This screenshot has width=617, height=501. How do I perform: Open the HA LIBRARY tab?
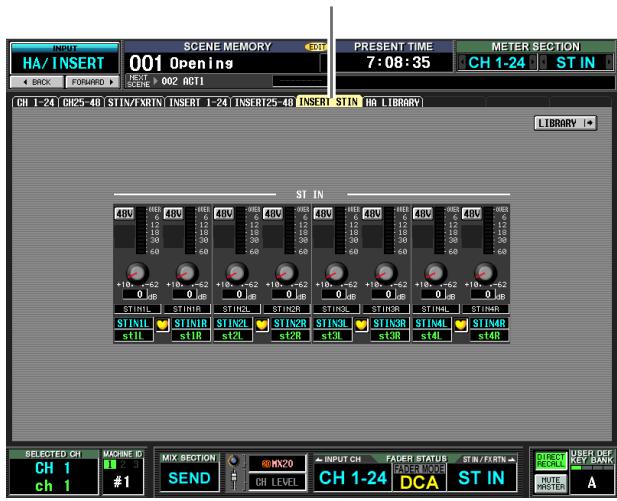(392, 102)
